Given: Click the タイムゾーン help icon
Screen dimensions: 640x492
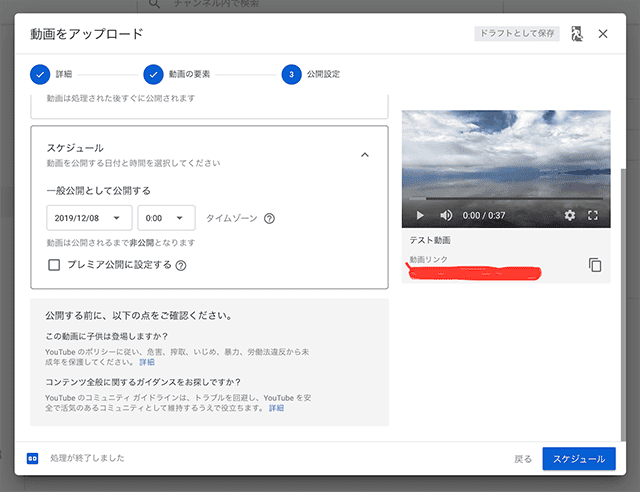Looking at the screenshot, I should coord(269,219).
